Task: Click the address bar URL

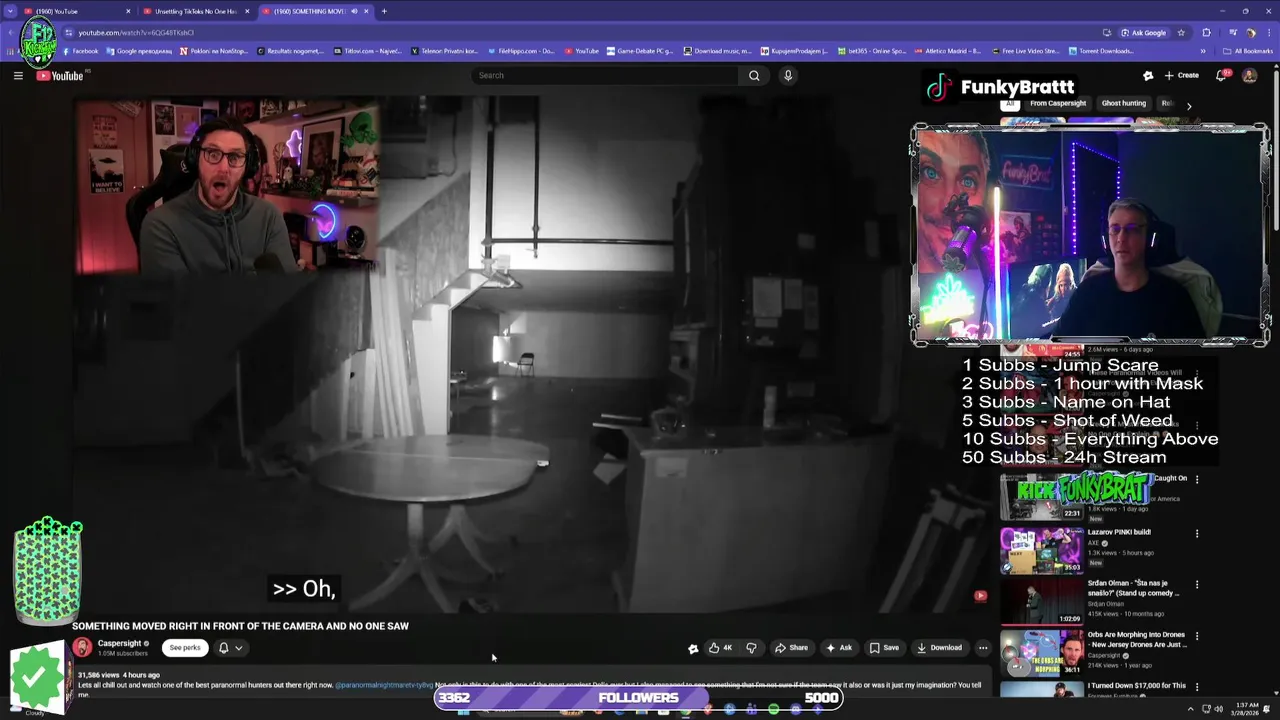Action: [x=136, y=32]
